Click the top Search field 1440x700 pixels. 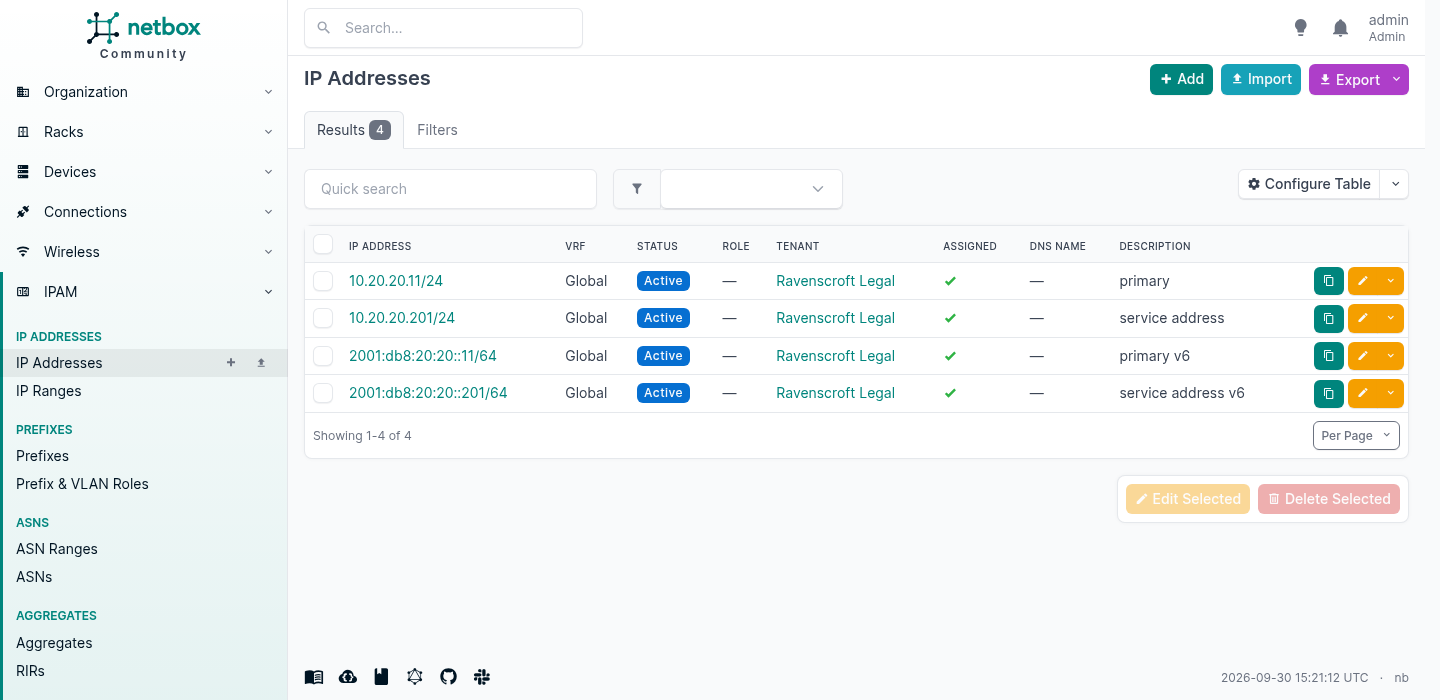point(443,28)
